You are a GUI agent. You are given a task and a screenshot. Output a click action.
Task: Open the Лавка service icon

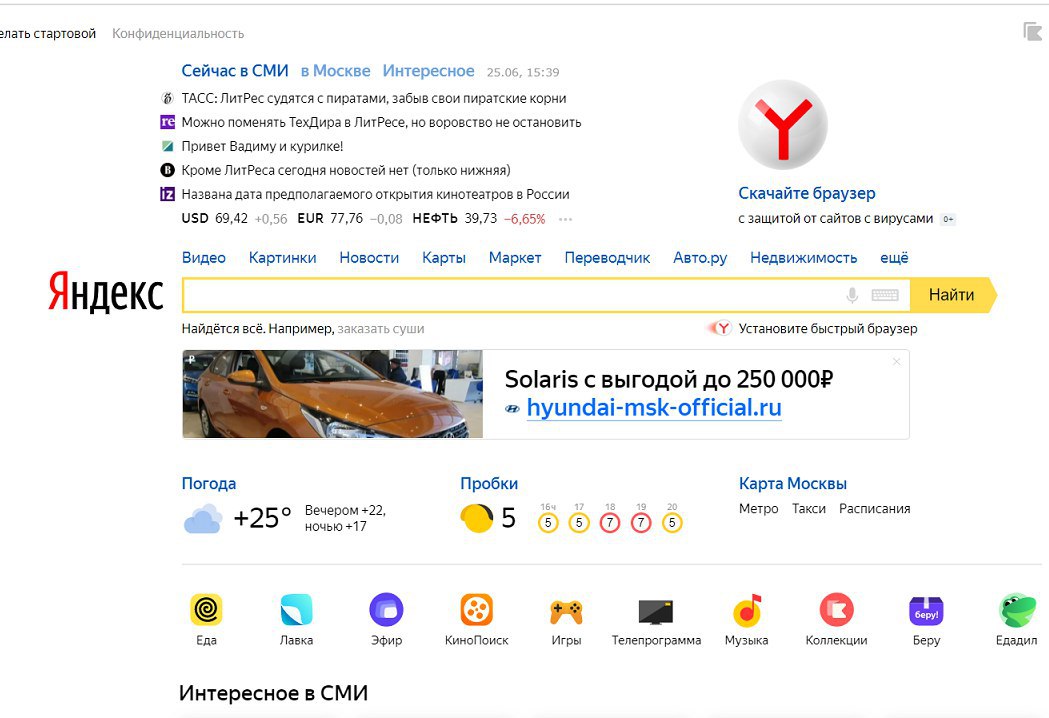pos(296,610)
